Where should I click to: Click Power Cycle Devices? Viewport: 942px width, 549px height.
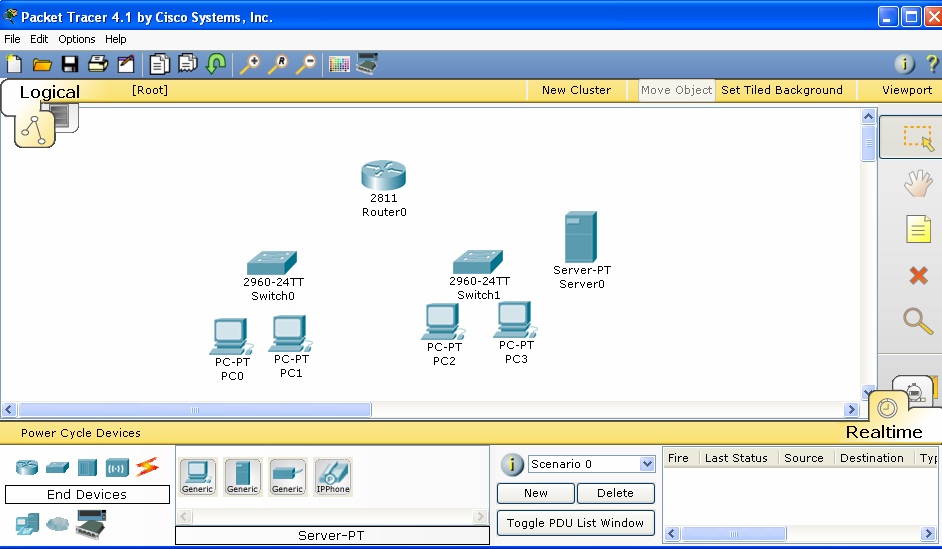pyautogui.click(x=81, y=433)
